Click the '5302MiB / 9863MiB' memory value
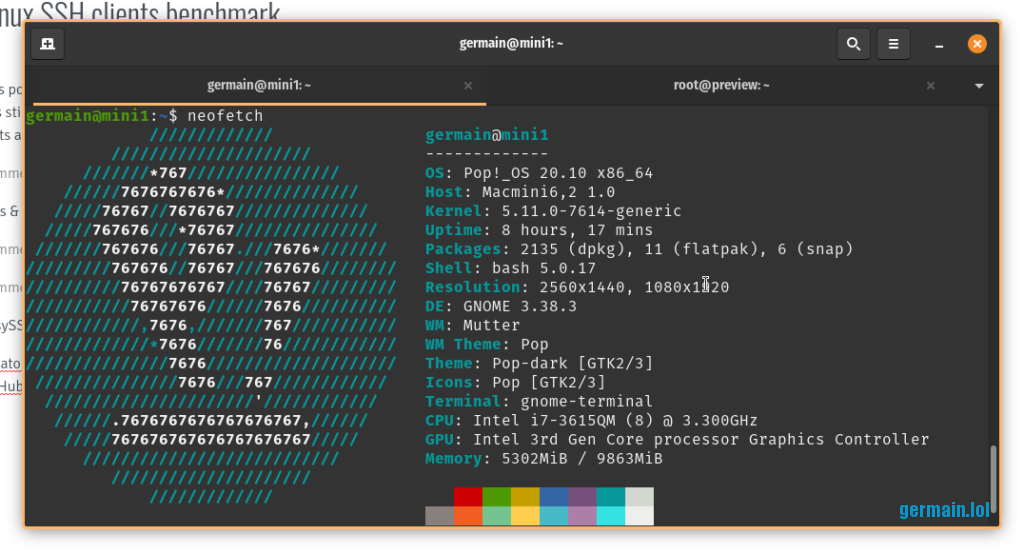 pyautogui.click(x=582, y=459)
